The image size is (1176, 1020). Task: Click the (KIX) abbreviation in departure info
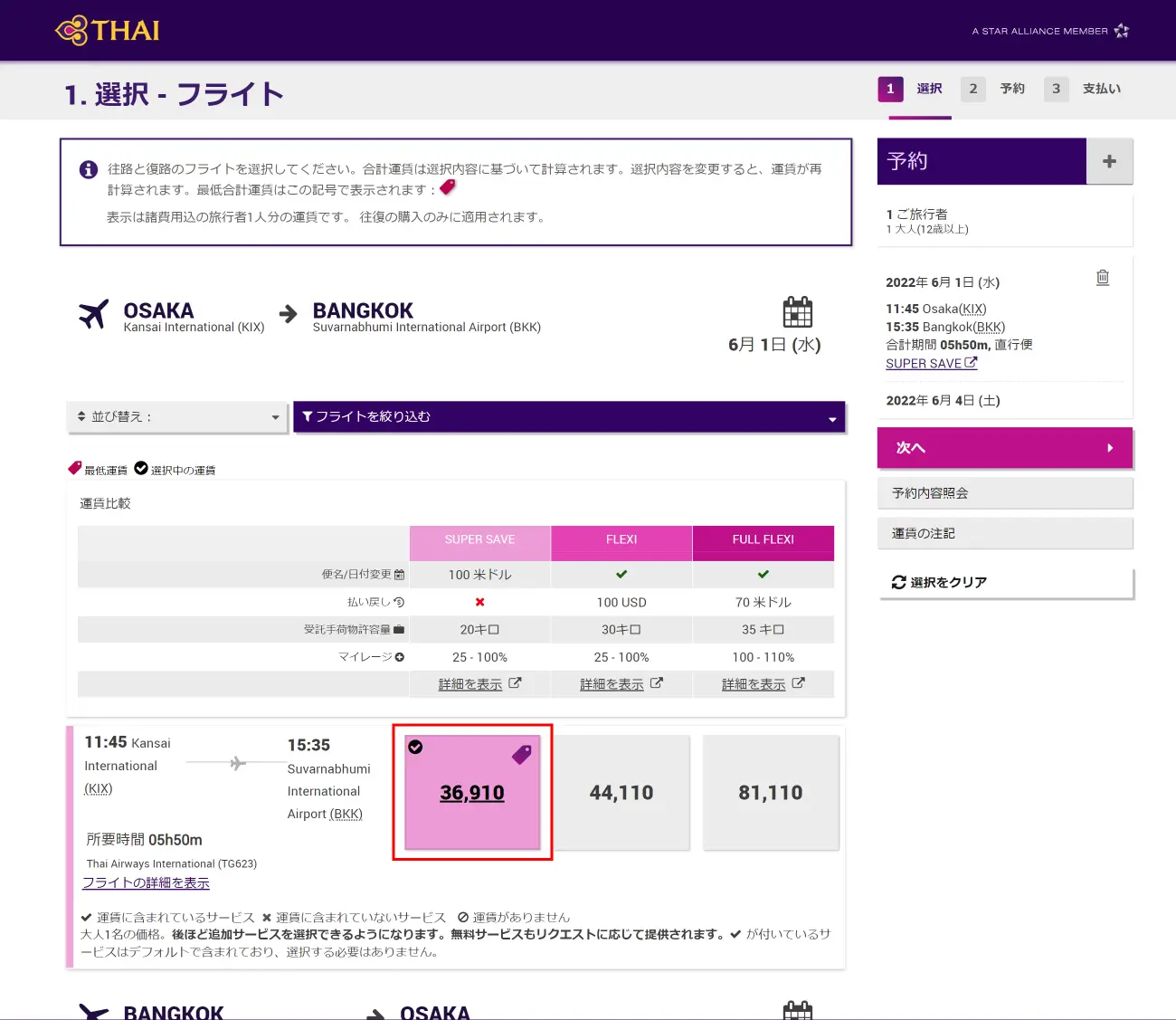tap(99, 788)
